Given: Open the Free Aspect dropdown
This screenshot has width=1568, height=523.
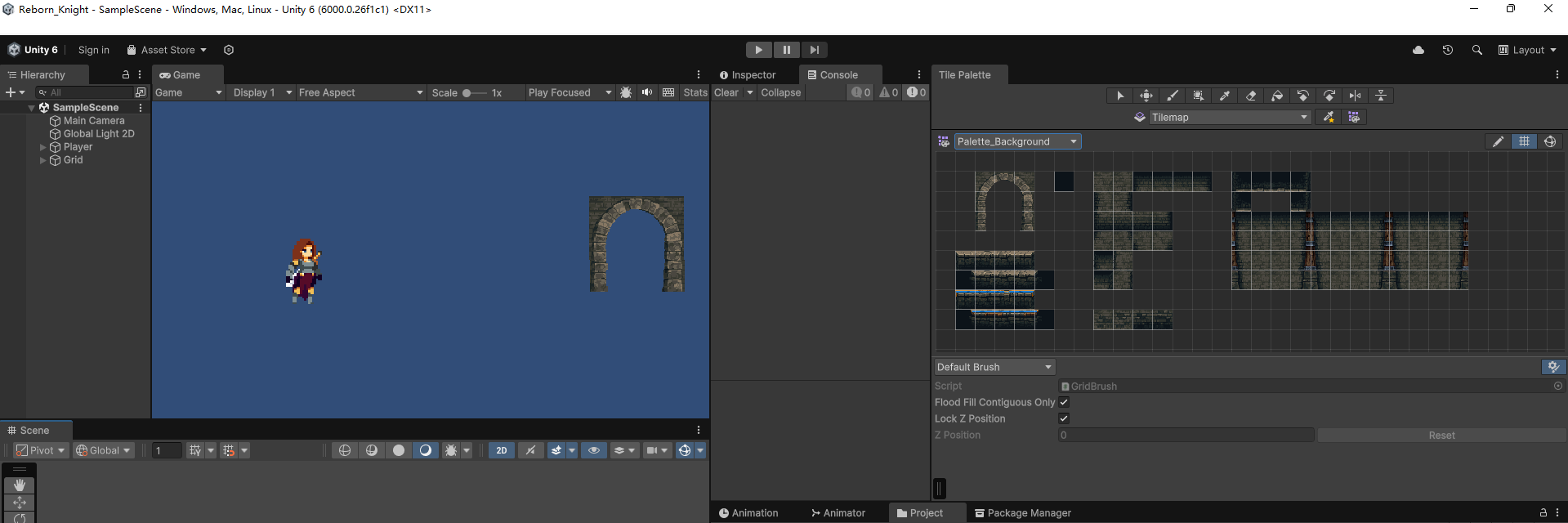Looking at the screenshot, I should pyautogui.click(x=360, y=92).
